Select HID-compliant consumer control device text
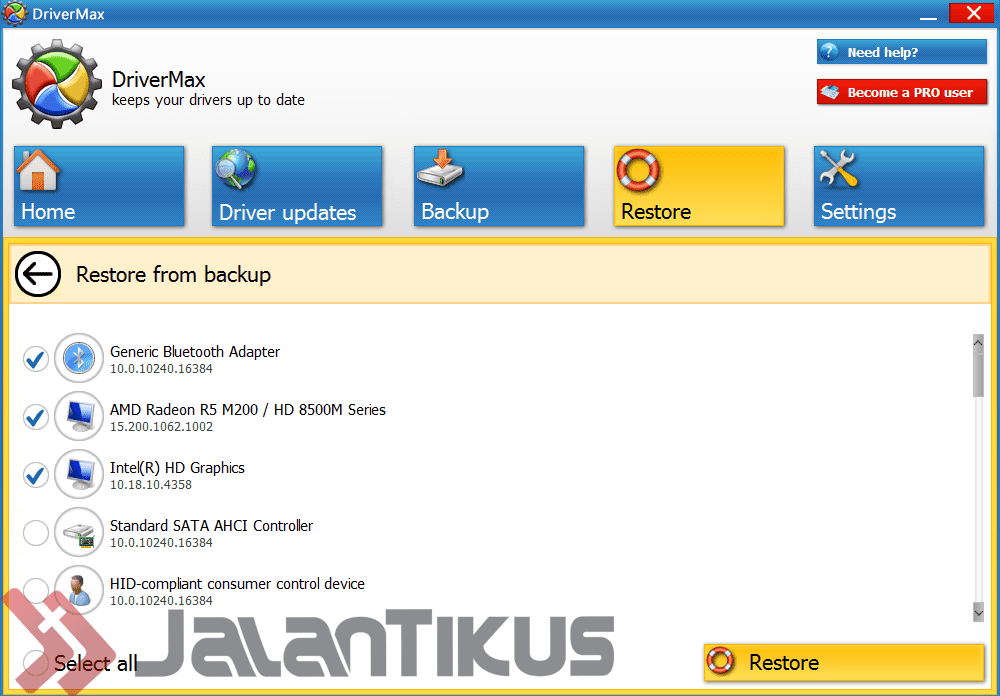 pyautogui.click(x=237, y=584)
